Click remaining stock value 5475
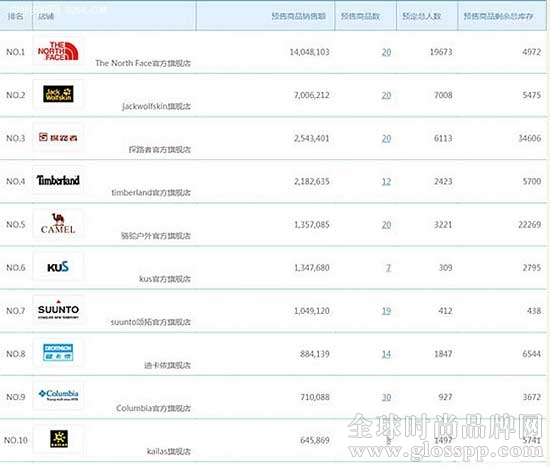 pos(532,95)
